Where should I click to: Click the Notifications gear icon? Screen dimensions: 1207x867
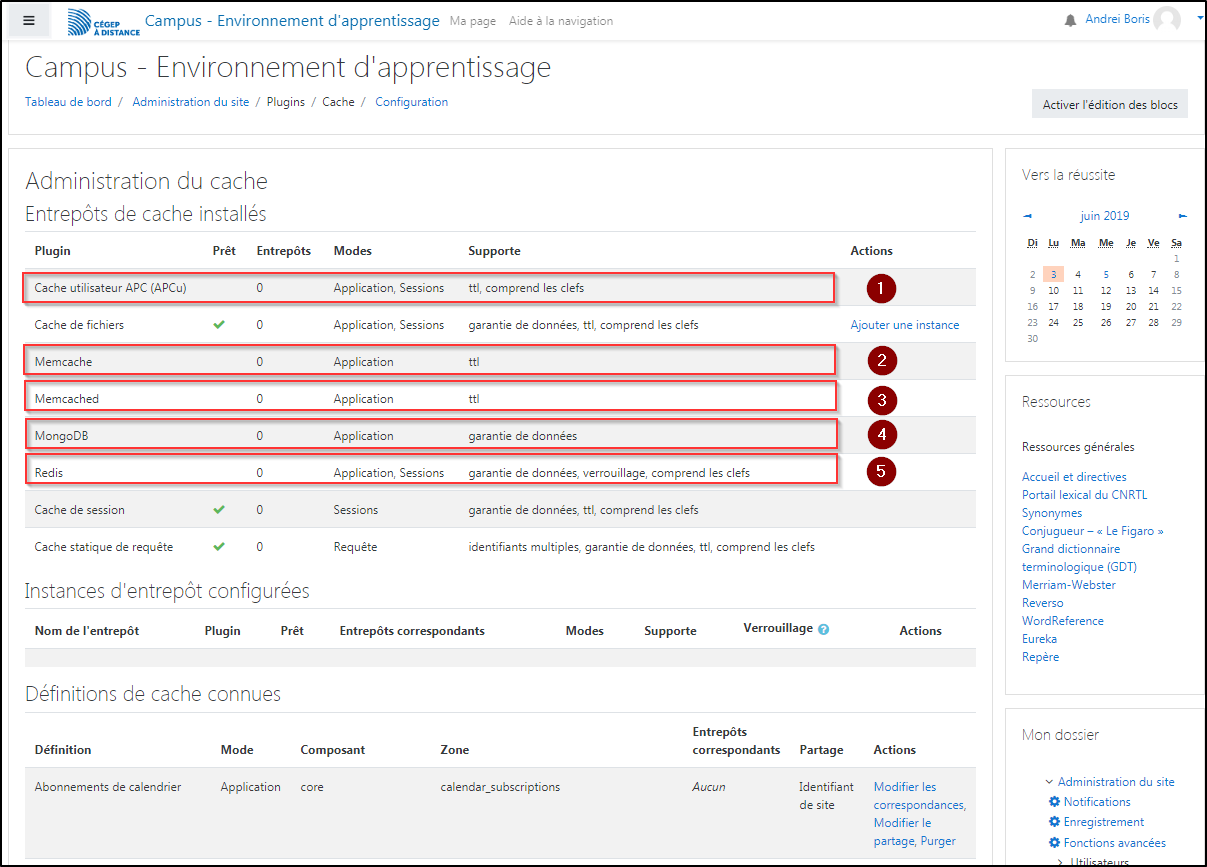point(1054,802)
